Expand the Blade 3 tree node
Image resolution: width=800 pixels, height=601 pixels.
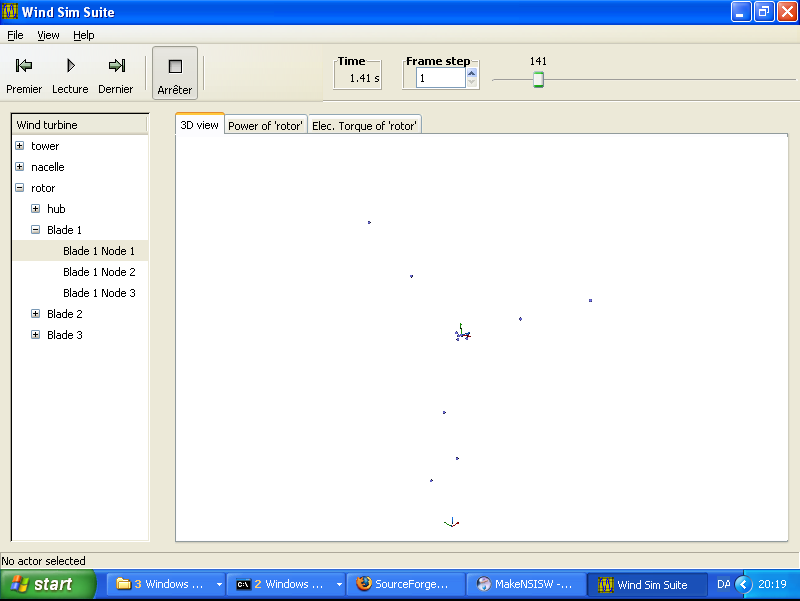coord(36,335)
